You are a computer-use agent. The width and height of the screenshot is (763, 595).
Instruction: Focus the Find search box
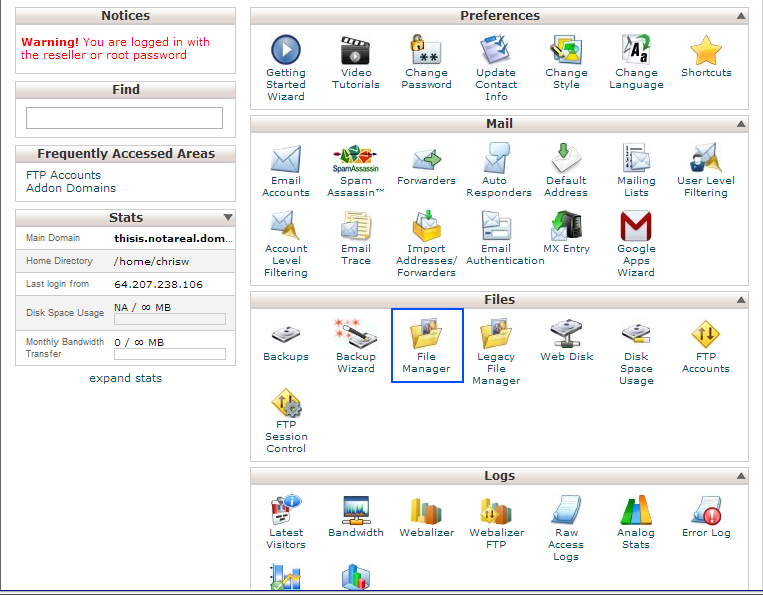(x=125, y=118)
